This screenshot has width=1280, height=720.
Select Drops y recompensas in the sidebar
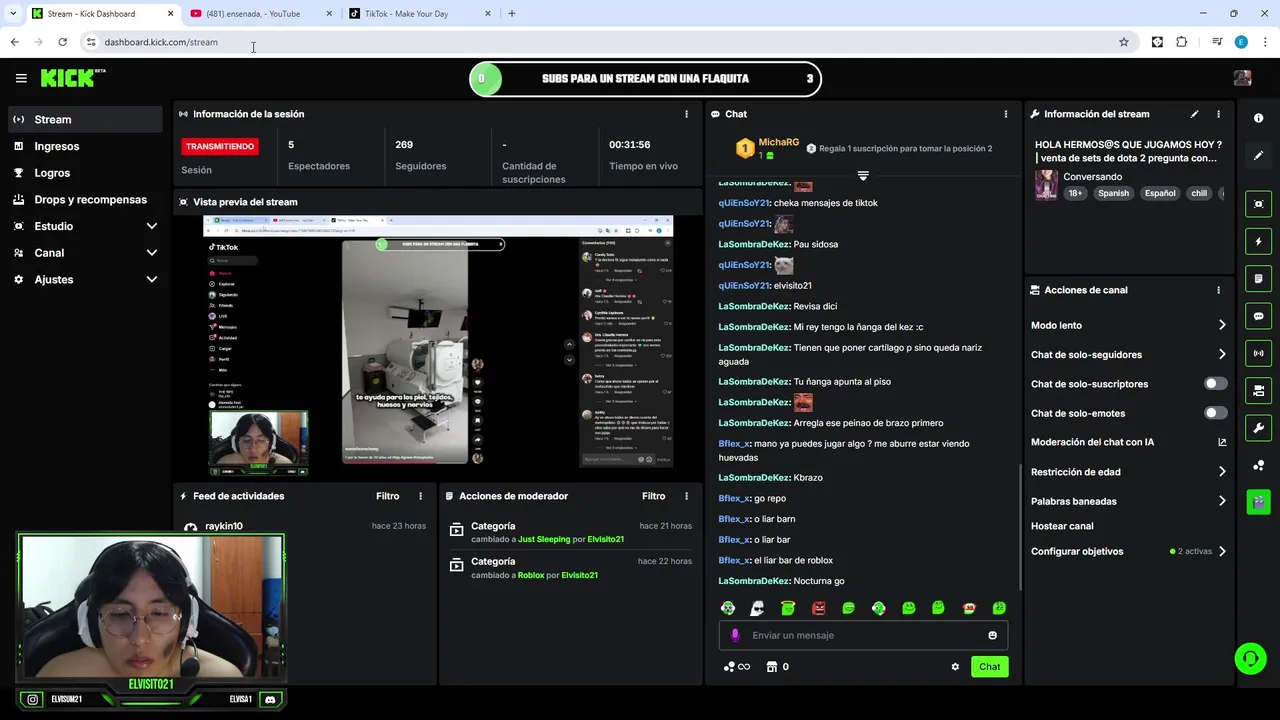point(85,199)
